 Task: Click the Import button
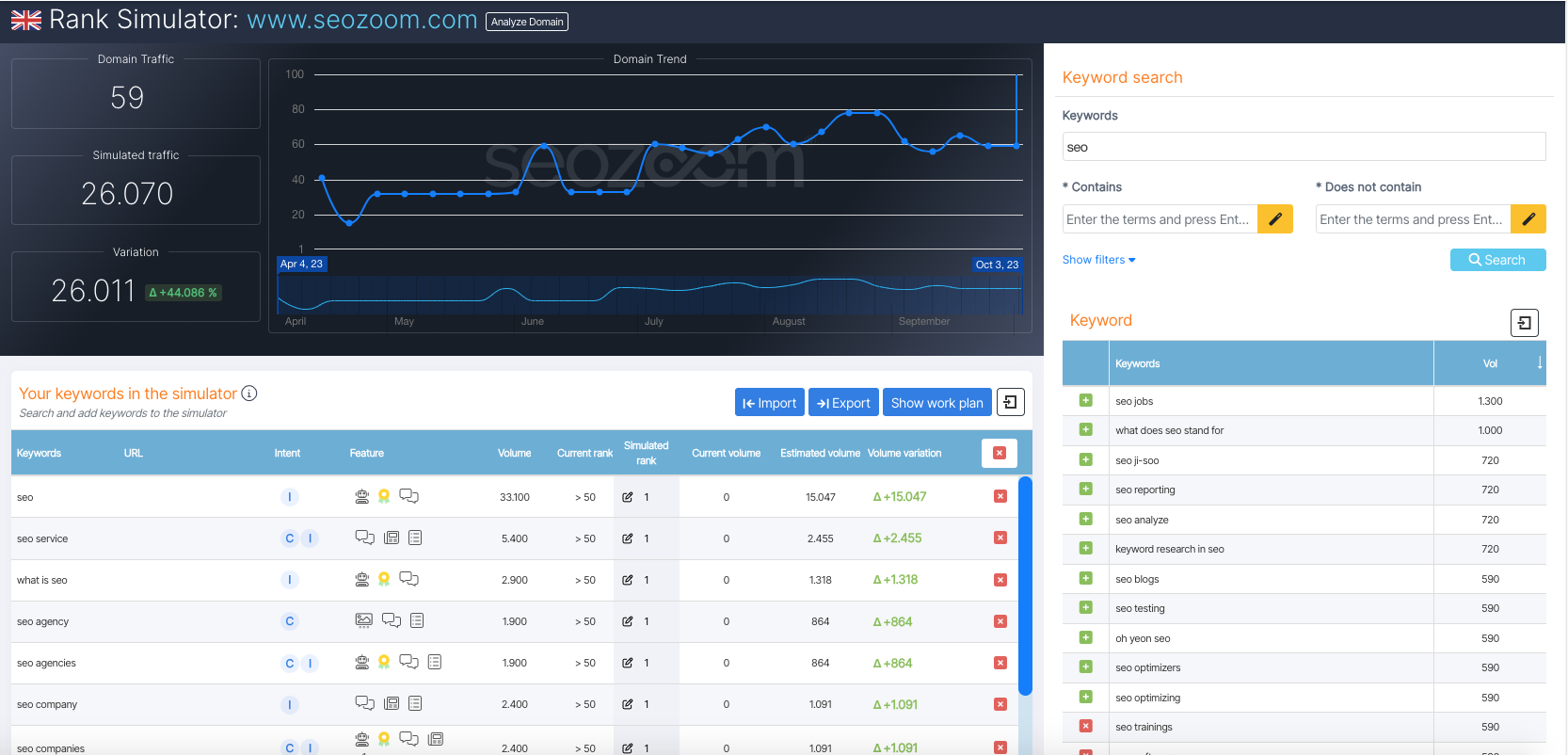tap(770, 402)
